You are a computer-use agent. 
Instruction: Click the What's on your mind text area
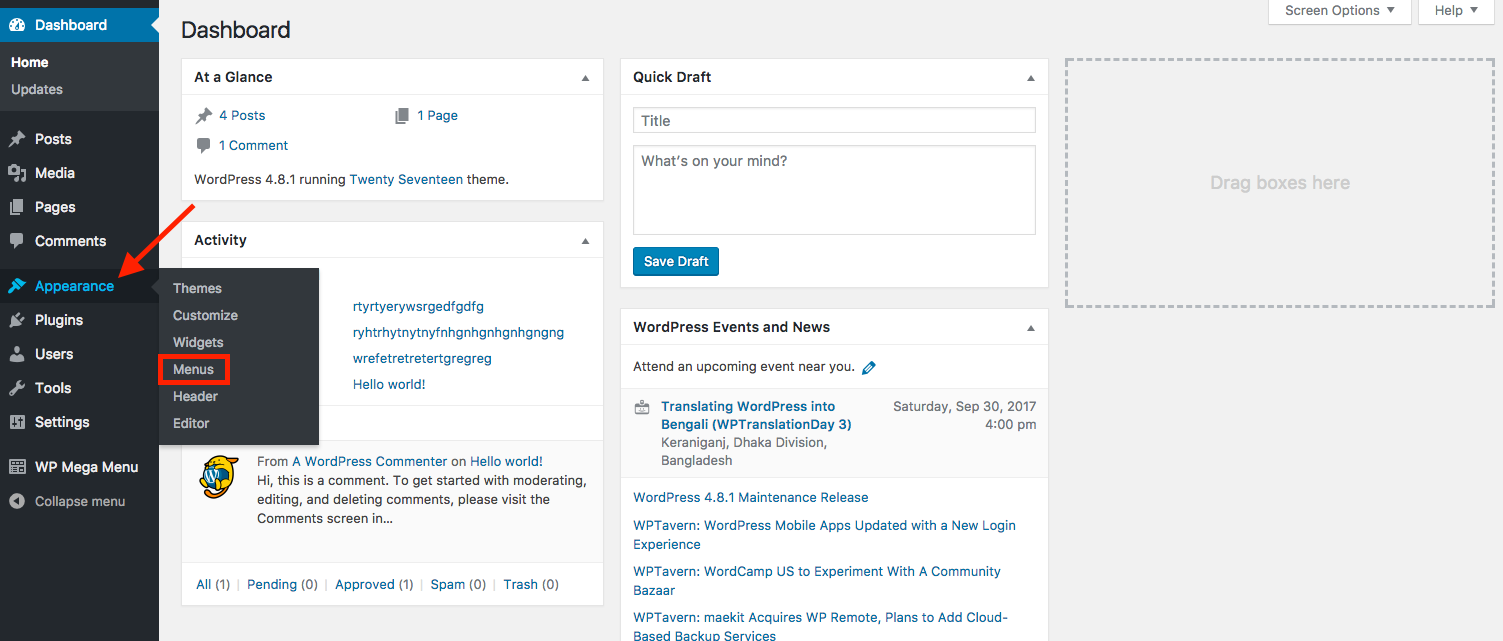pyautogui.click(x=834, y=190)
